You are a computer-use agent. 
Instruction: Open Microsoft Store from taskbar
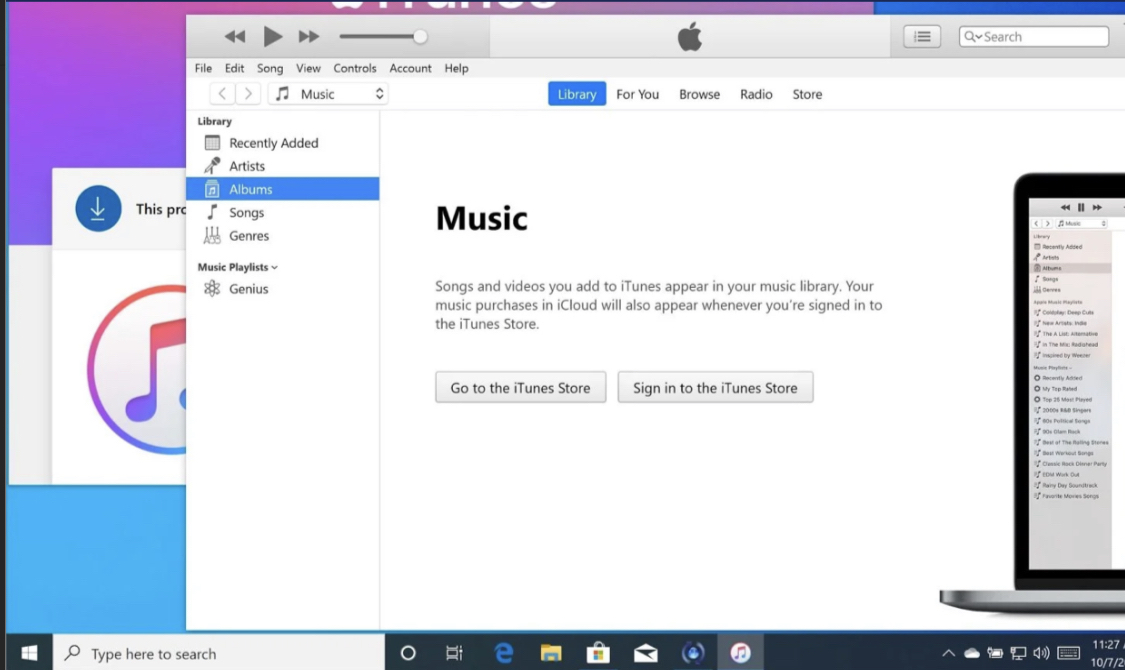[598, 653]
